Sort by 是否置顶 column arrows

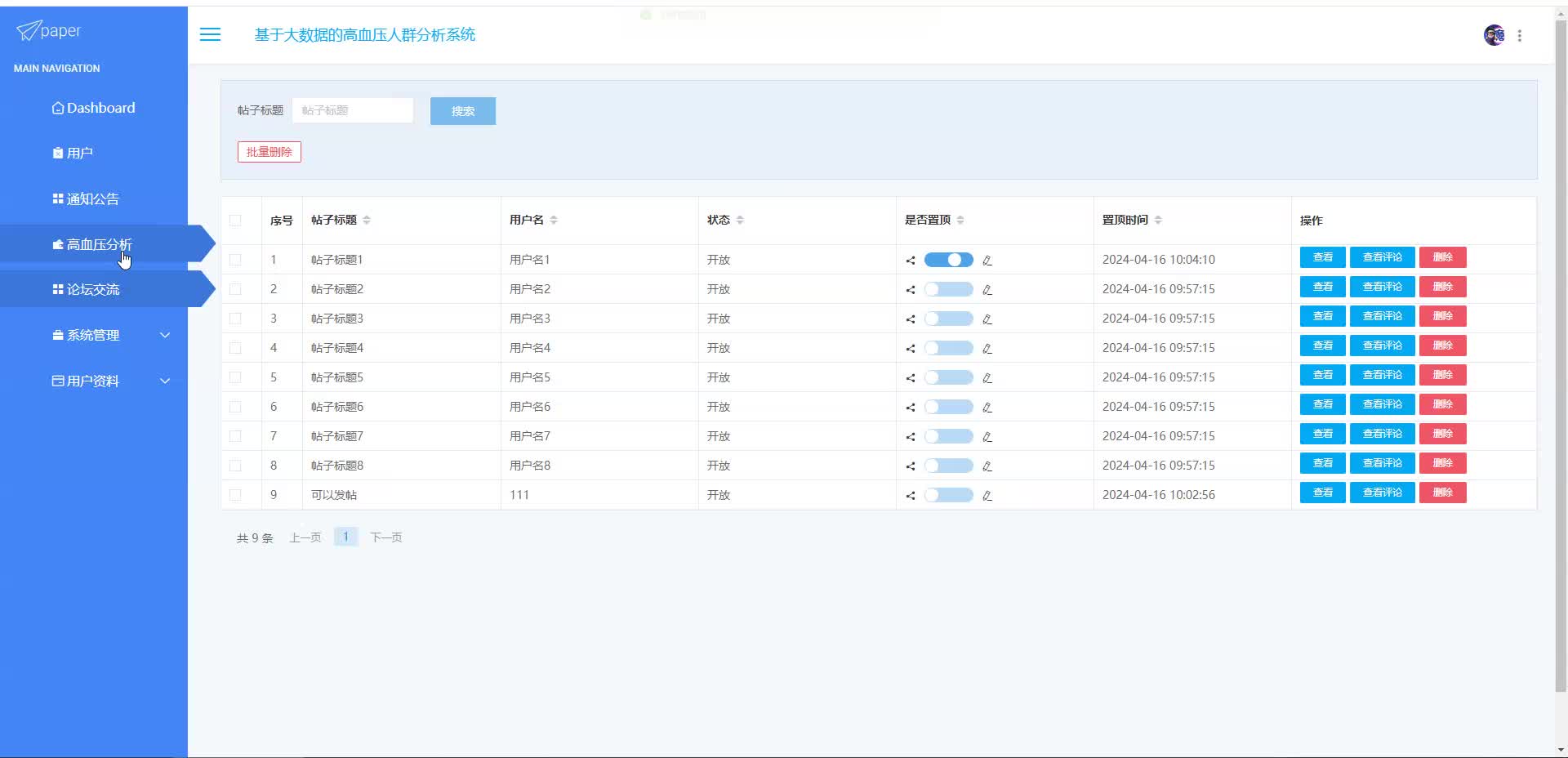pyautogui.click(x=960, y=220)
